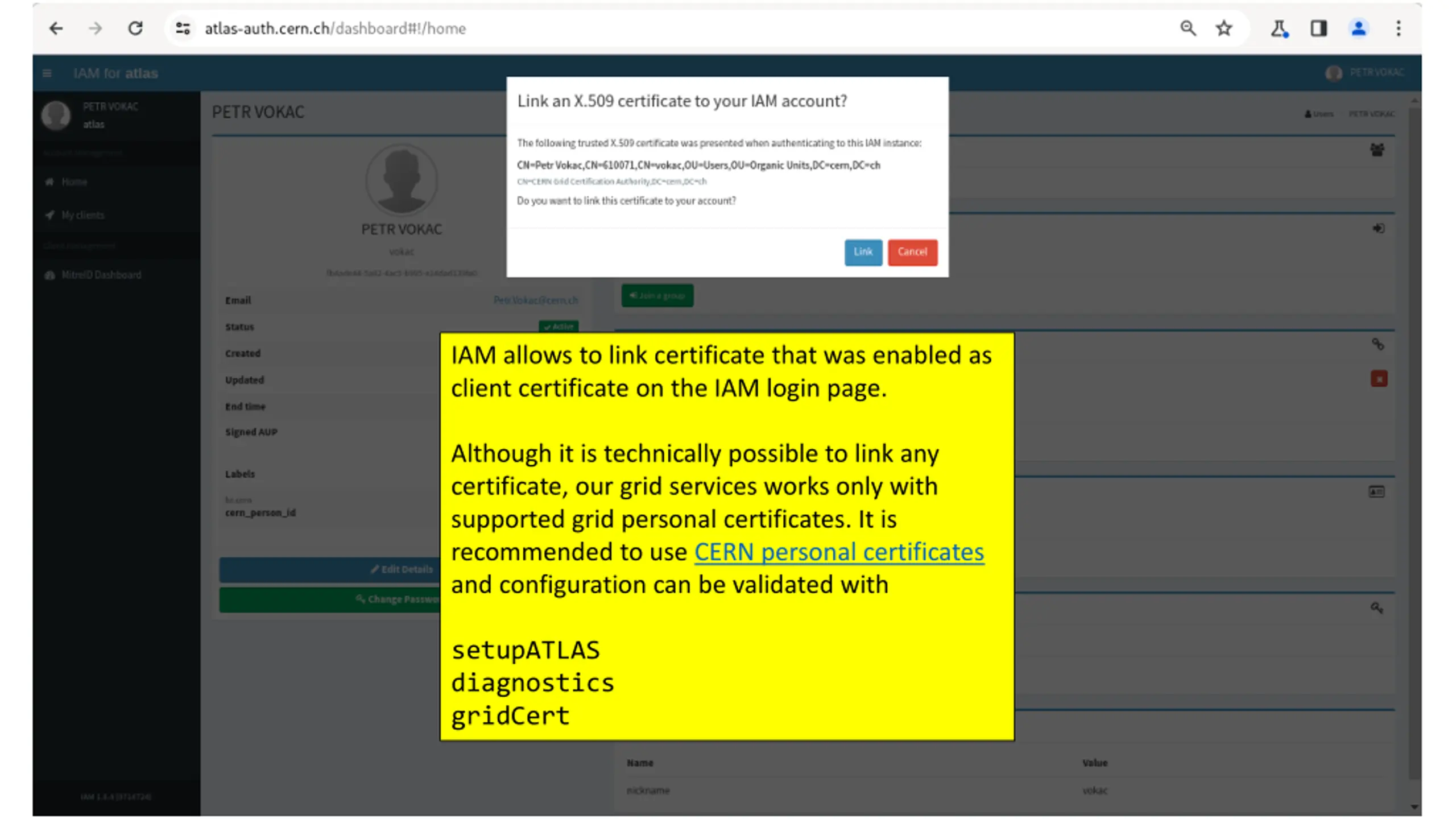This screenshot has height=819, width=1456.
Task: Click the green Change Password button
Action: 330,599
